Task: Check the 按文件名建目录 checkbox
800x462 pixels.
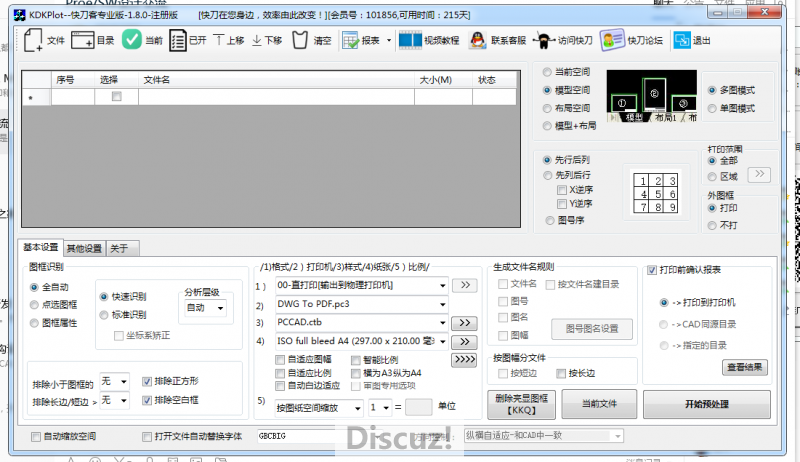Action: coord(551,285)
